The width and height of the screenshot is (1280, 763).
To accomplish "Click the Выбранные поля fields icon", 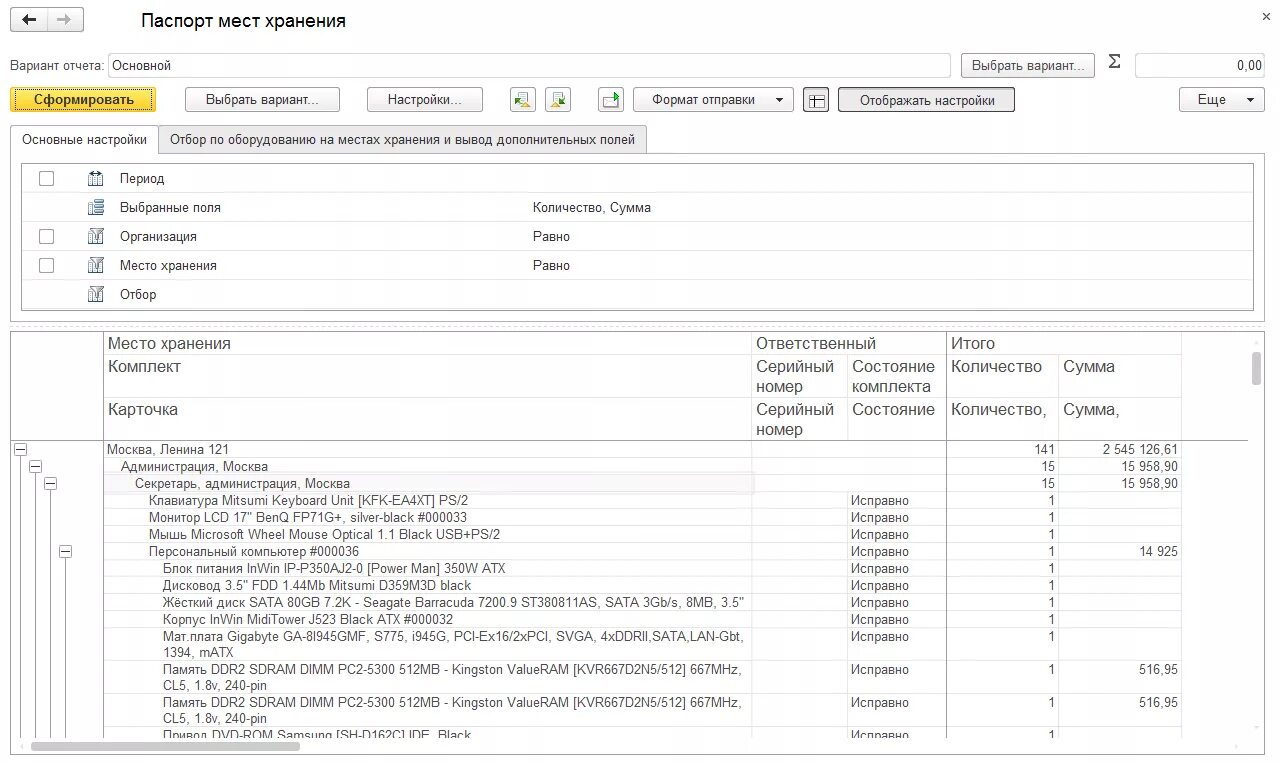I will point(96,208).
